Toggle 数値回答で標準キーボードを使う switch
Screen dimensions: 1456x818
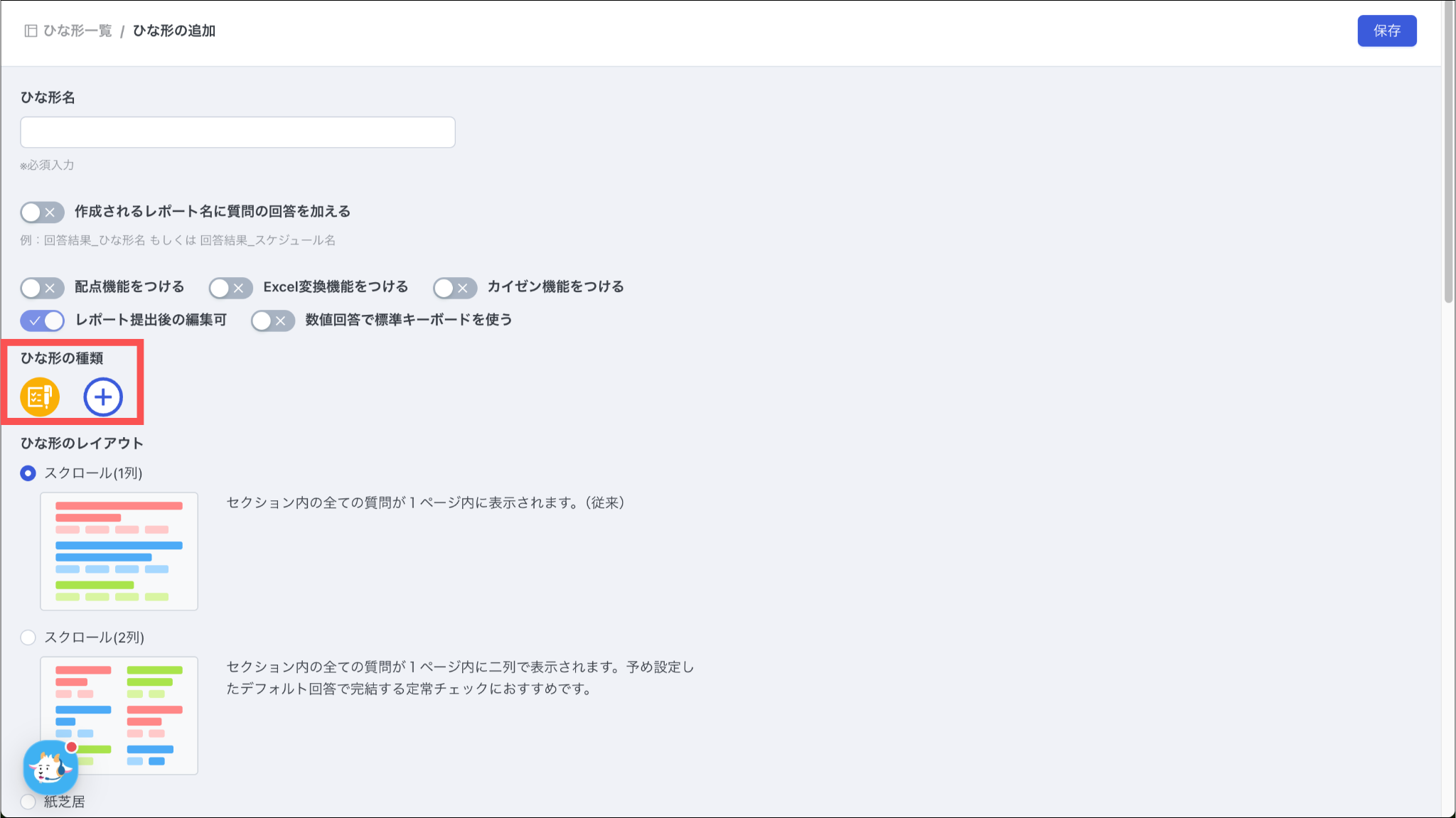272,321
